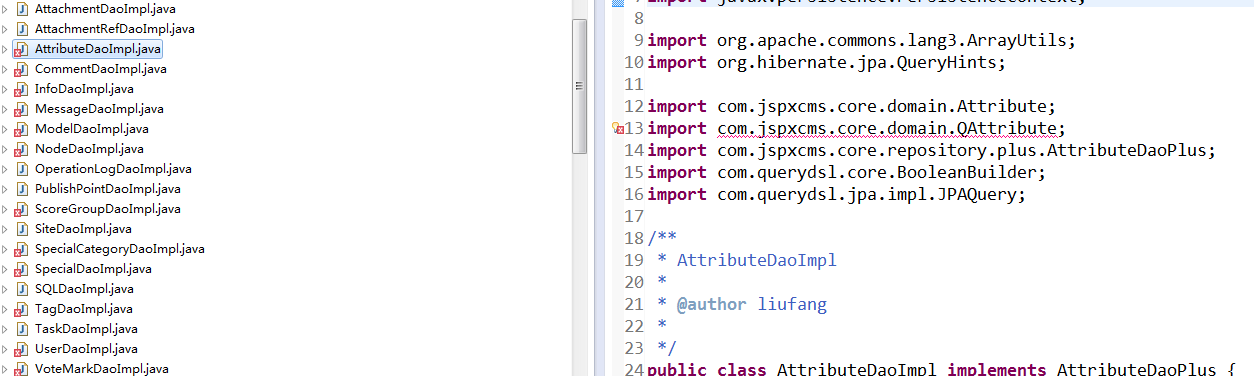Click the SQLDaoImpl.java file icon
Image resolution: width=1254 pixels, height=376 pixels.
(21, 289)
